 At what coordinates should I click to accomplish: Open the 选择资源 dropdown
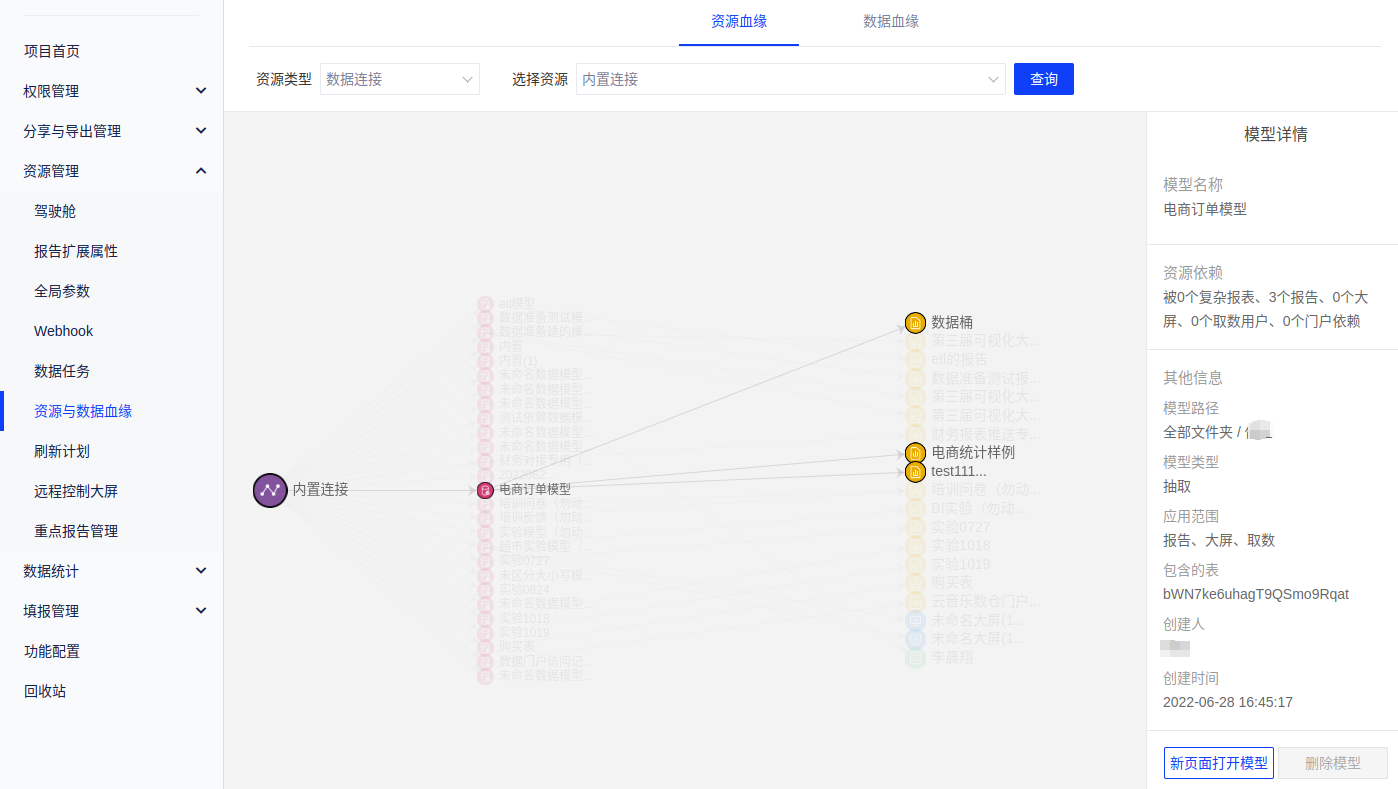(790, 79)
